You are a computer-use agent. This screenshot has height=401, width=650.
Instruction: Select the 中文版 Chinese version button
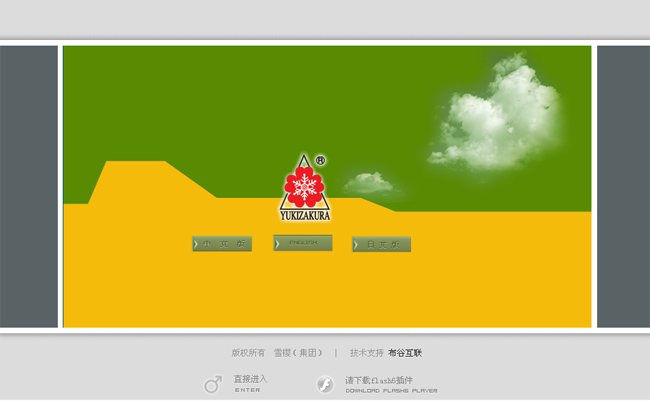point(222,244)
